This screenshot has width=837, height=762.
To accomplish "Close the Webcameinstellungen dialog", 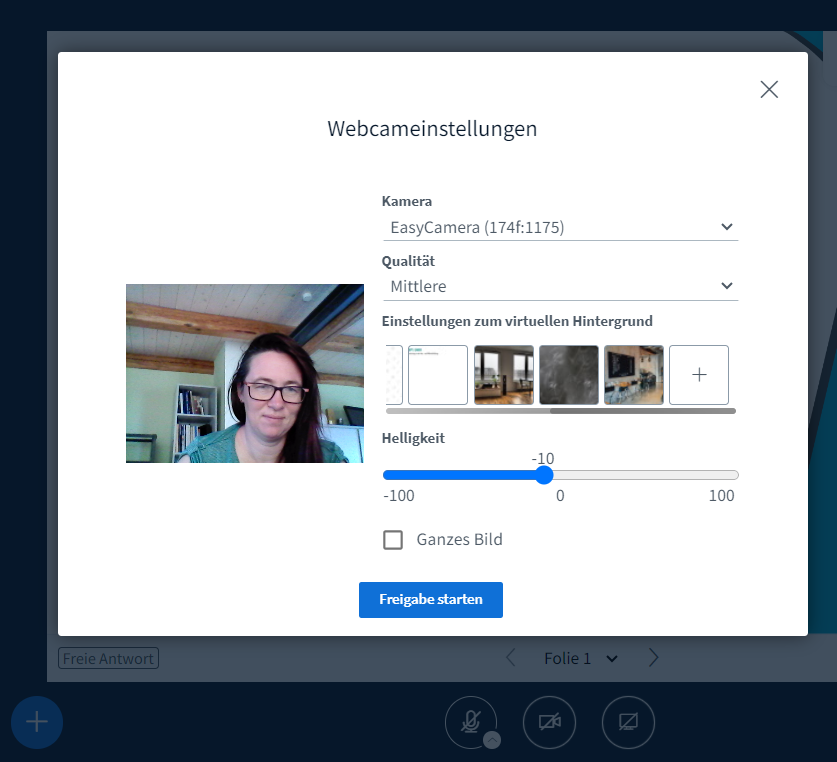I will tap(768, 89).
